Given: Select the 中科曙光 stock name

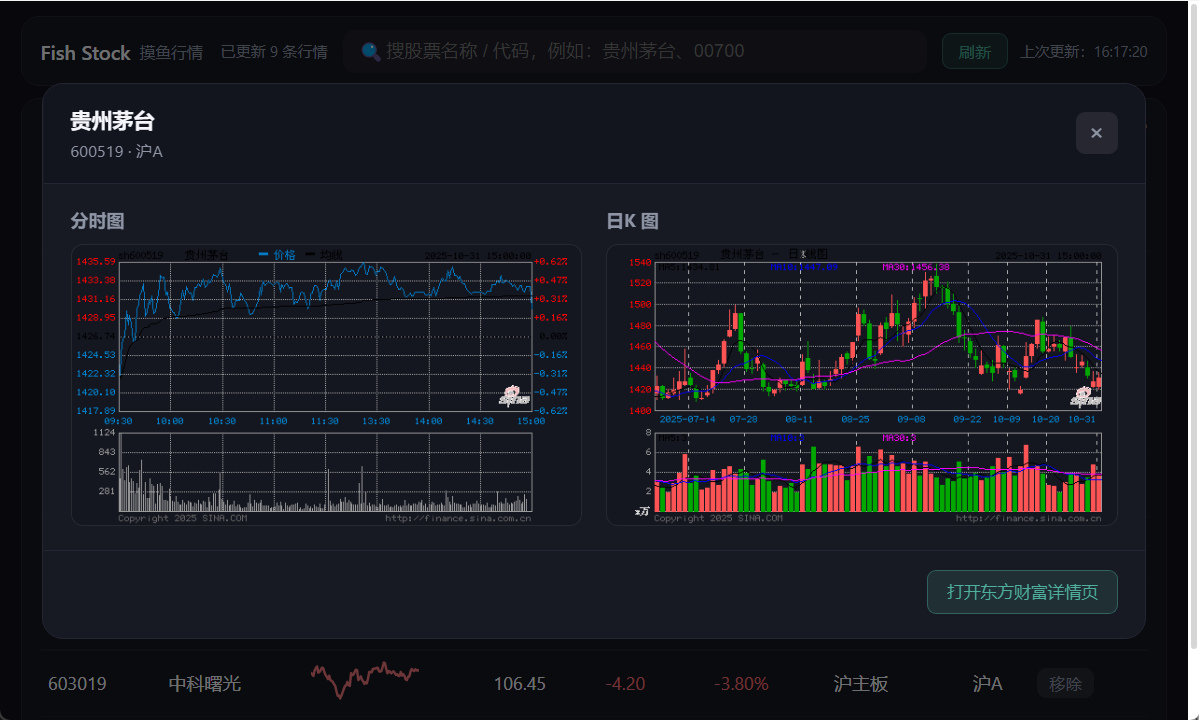Looking at the screenshot, I should click(204, 684).
